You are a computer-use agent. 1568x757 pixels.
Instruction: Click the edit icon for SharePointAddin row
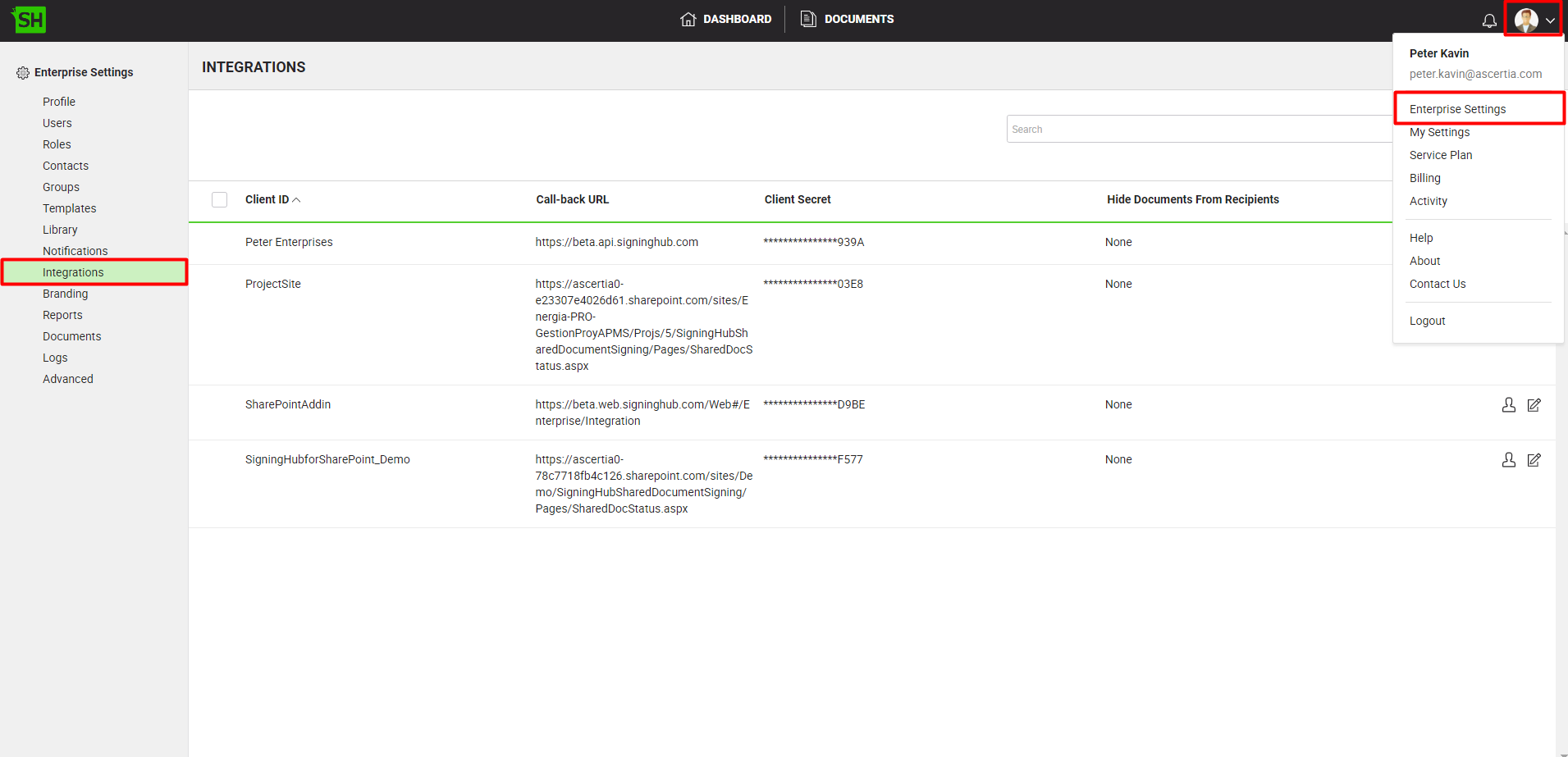[1534, 405]
